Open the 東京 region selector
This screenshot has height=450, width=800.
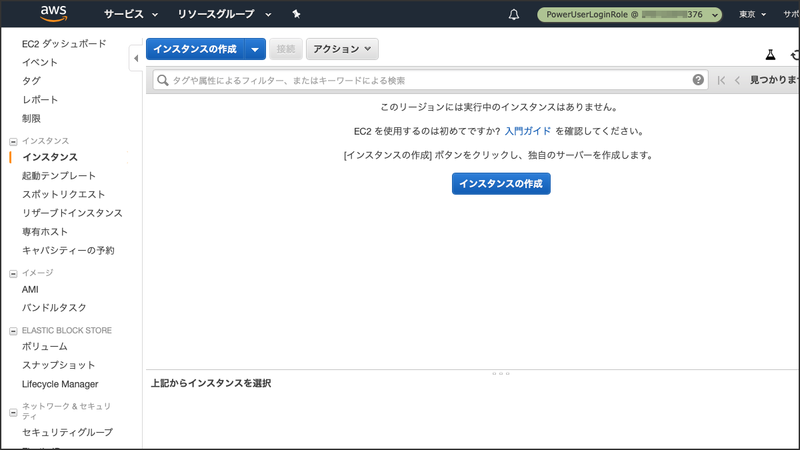753,14
